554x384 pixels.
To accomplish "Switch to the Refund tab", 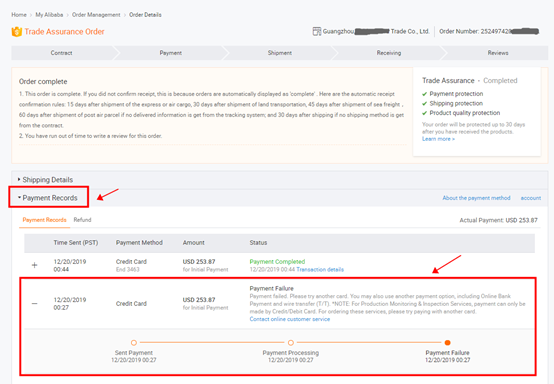I will 82,220.
